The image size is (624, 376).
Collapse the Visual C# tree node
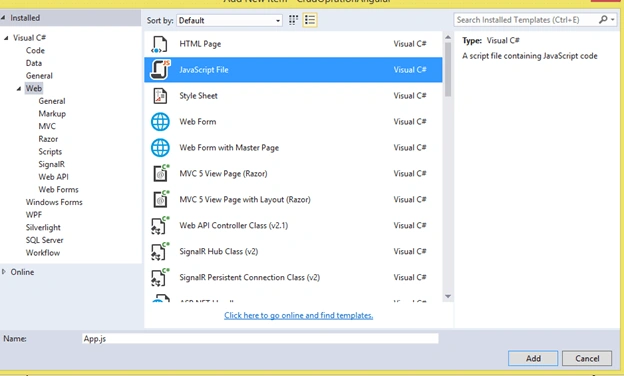(6, 38)
